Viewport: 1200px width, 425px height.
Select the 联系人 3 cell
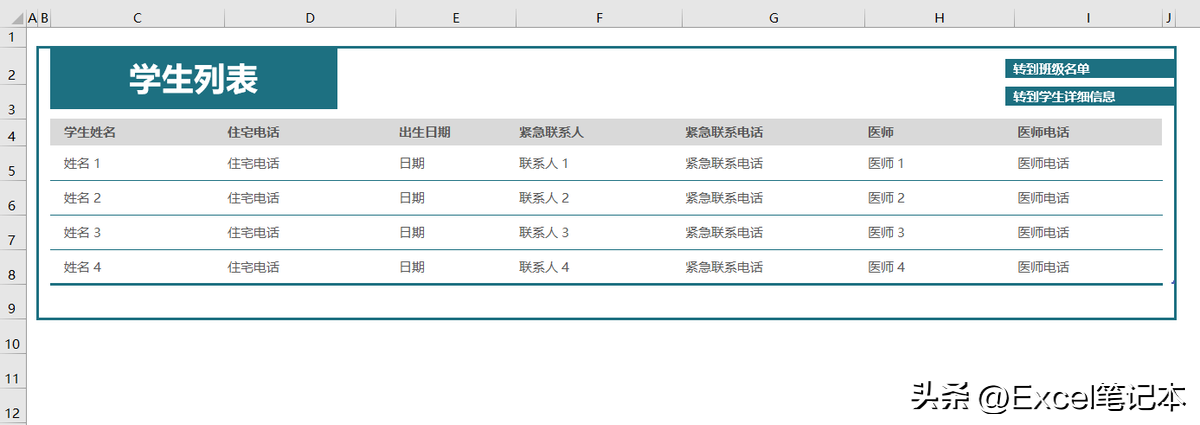[x=599, y=233]
